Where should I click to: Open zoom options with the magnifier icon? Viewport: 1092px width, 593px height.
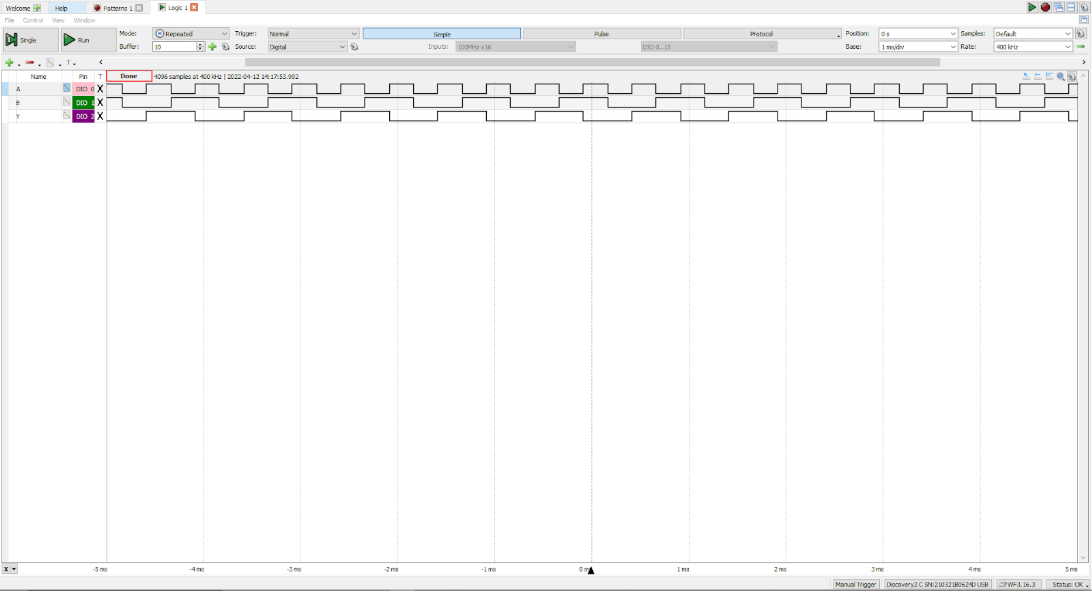[x=1060, y=75]
